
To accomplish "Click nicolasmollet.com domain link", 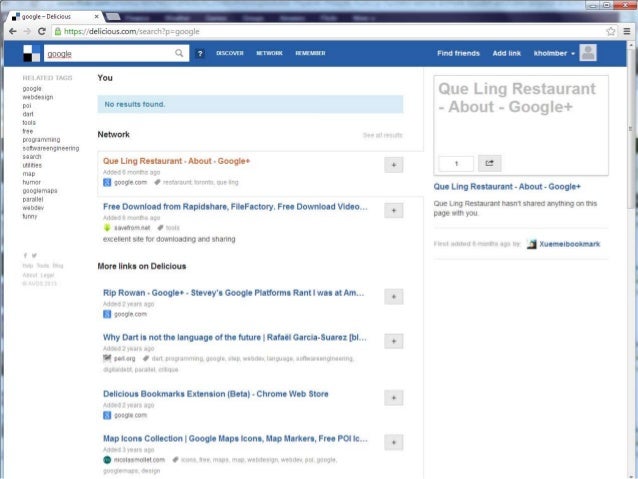I will [139, 460].
